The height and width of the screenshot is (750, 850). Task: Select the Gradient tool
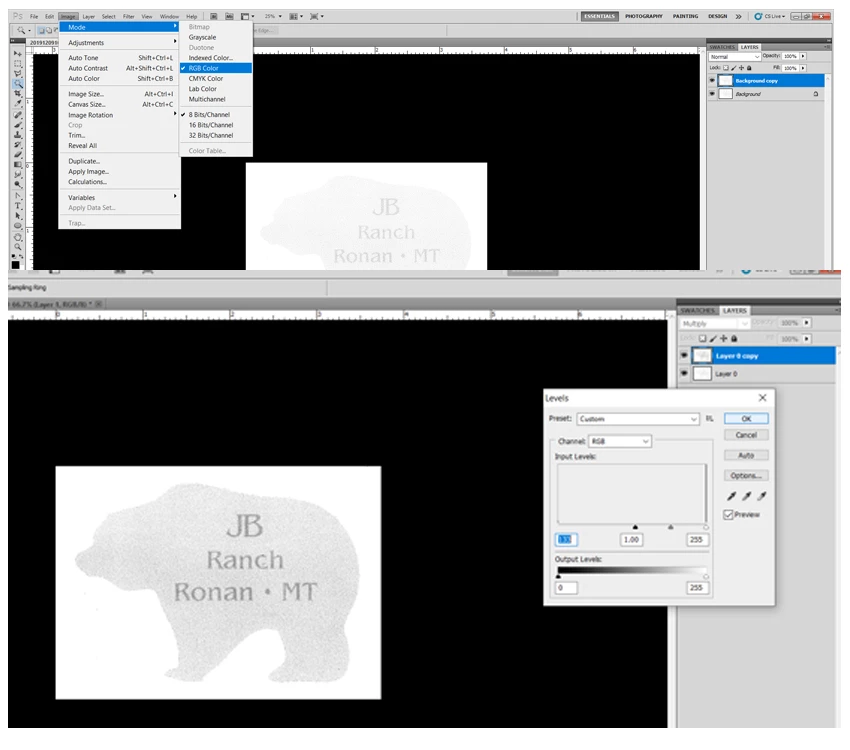[18, 164]
